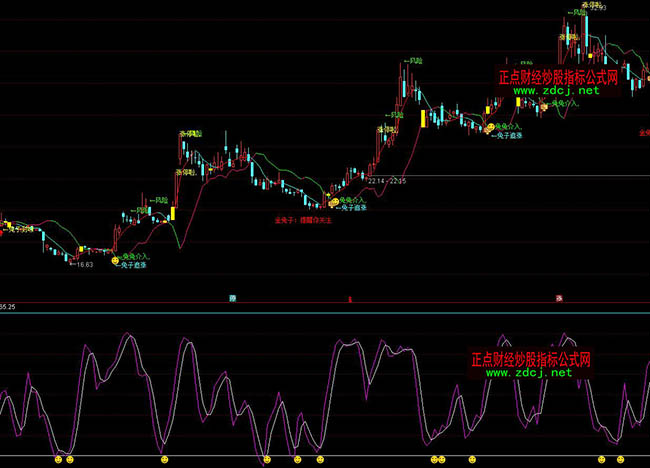The image size is (650, 468).
Task: Click the leftmost smiley on the indicator baseline
Action: point(58,459)
